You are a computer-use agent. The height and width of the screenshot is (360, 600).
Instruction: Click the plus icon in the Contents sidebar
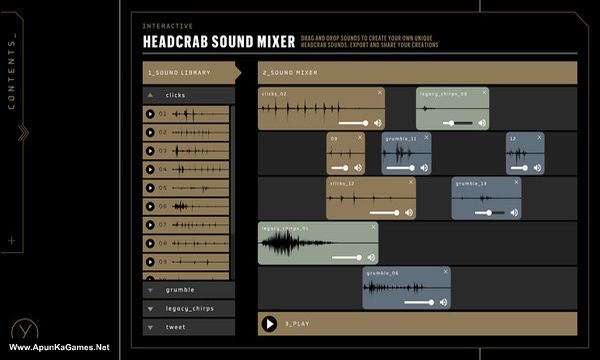[x=12, y=241]
